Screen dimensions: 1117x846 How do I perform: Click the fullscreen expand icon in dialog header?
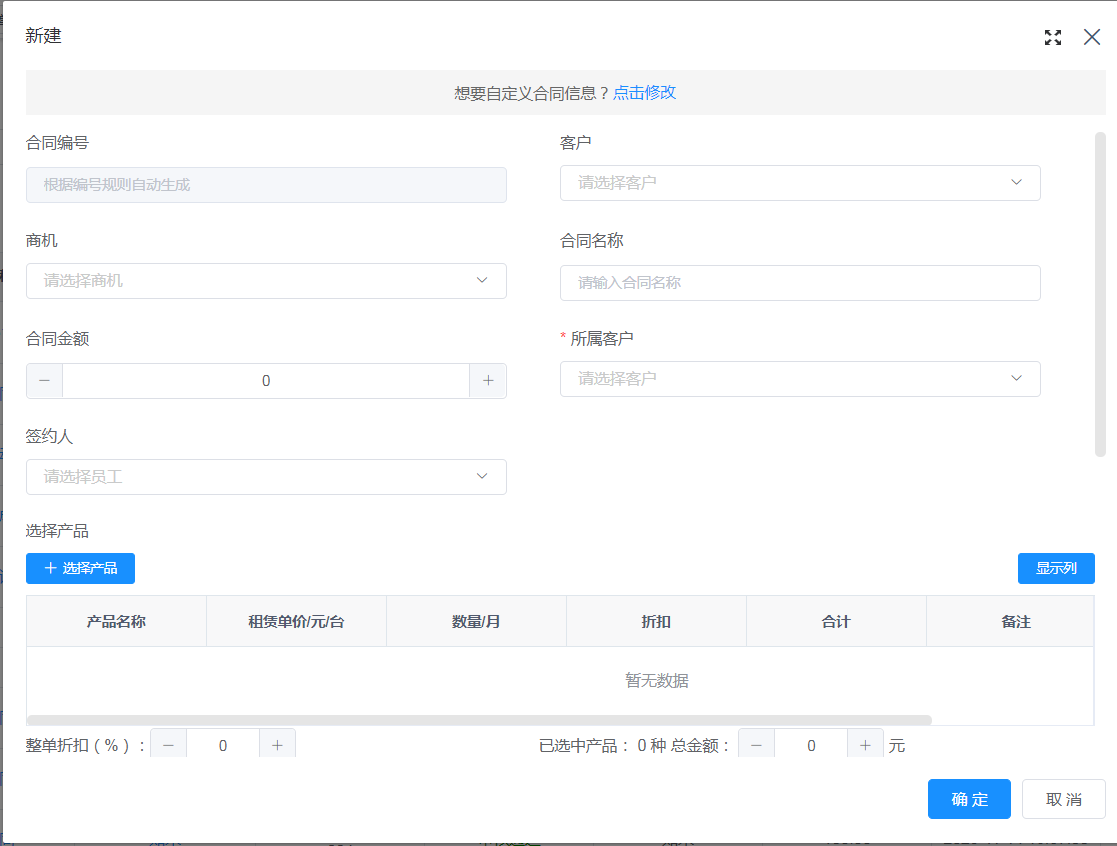(x=1052, y=38)
